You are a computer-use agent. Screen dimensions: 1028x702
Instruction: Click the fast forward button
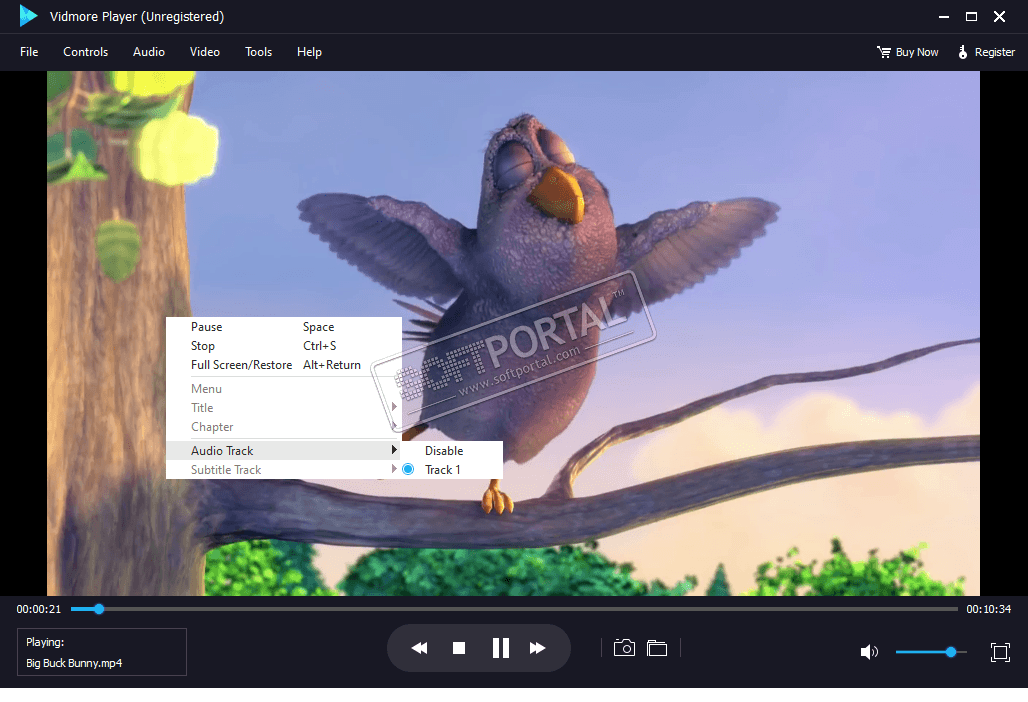(538, 648)
